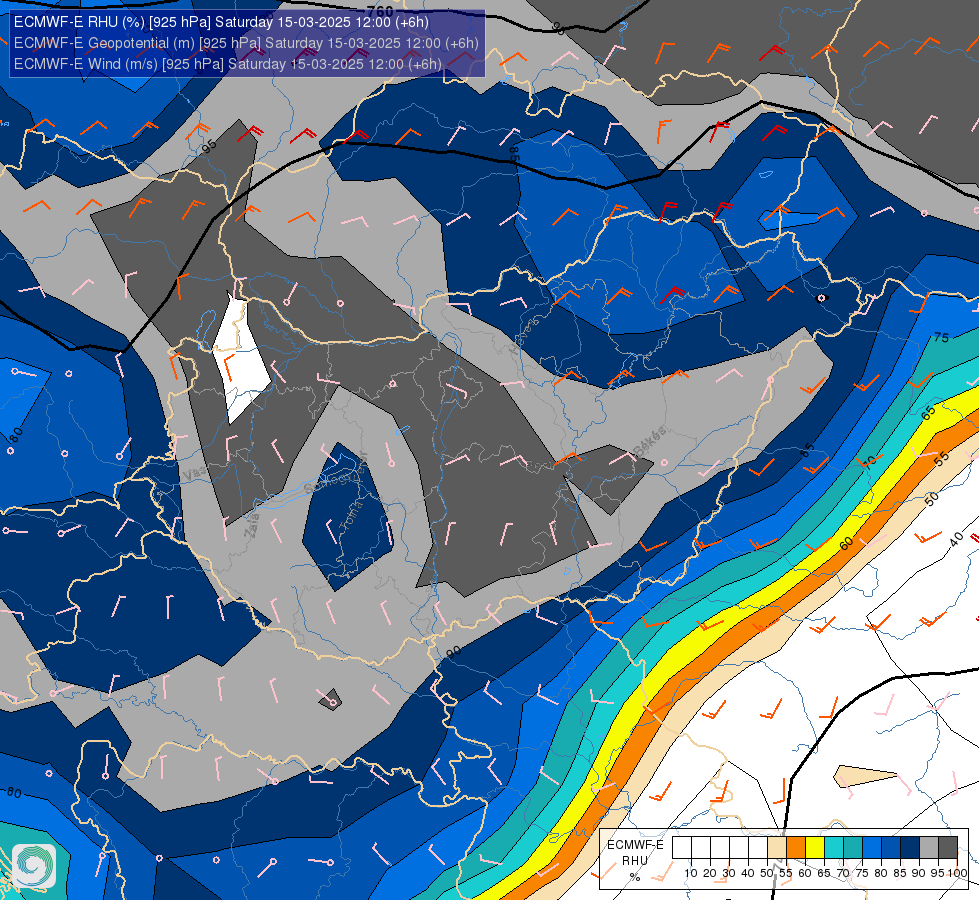
Task: Pick the bright blue 75–80 legend swatch
Action: click(x=872, y=848)
